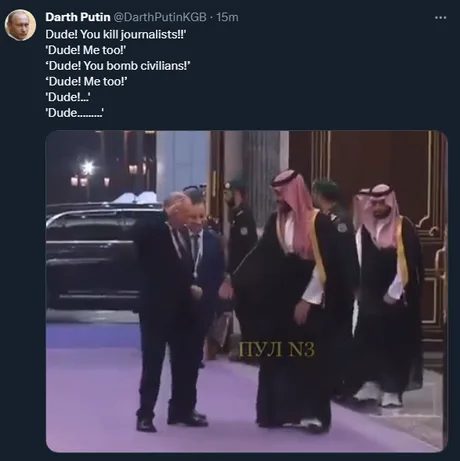Open the three-dot more options menu

[441, 18]
